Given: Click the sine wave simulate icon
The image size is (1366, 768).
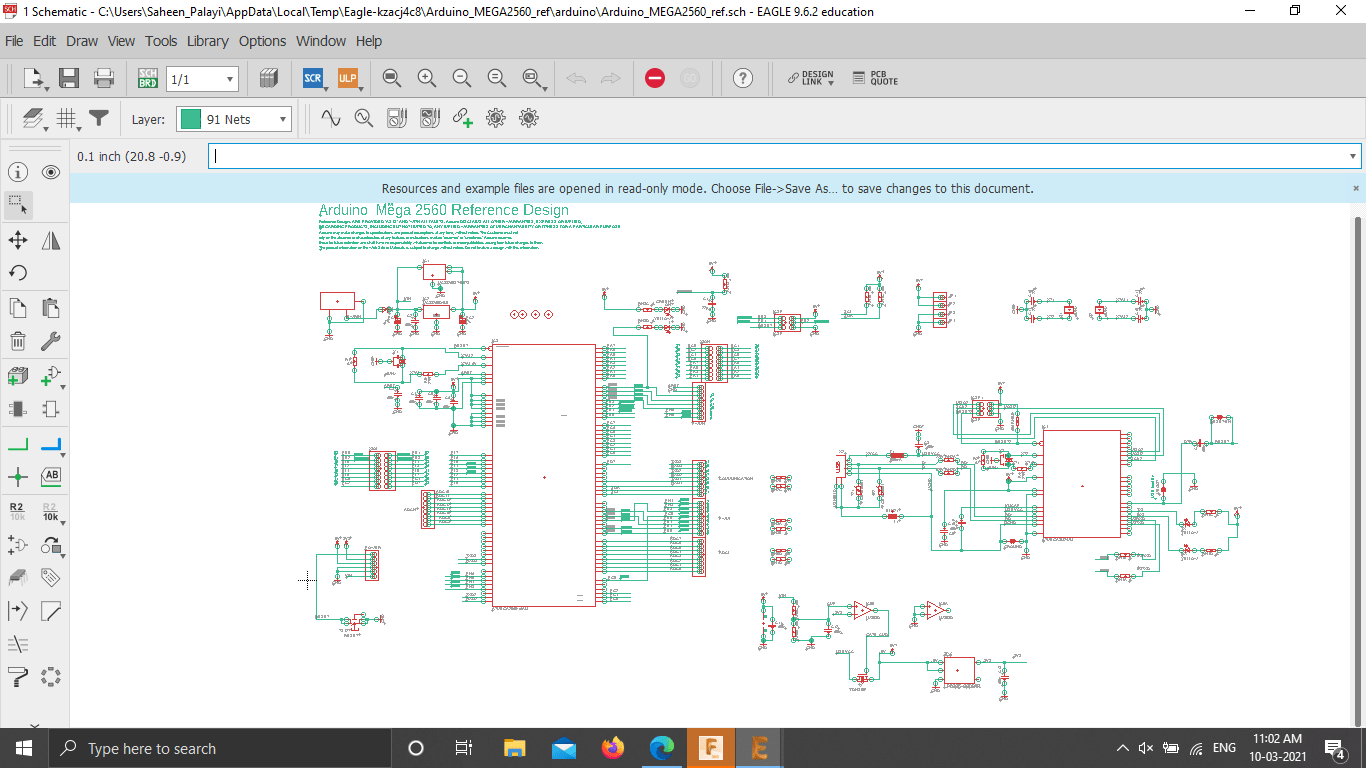Looking at the screenshot, I should (330, 118).
